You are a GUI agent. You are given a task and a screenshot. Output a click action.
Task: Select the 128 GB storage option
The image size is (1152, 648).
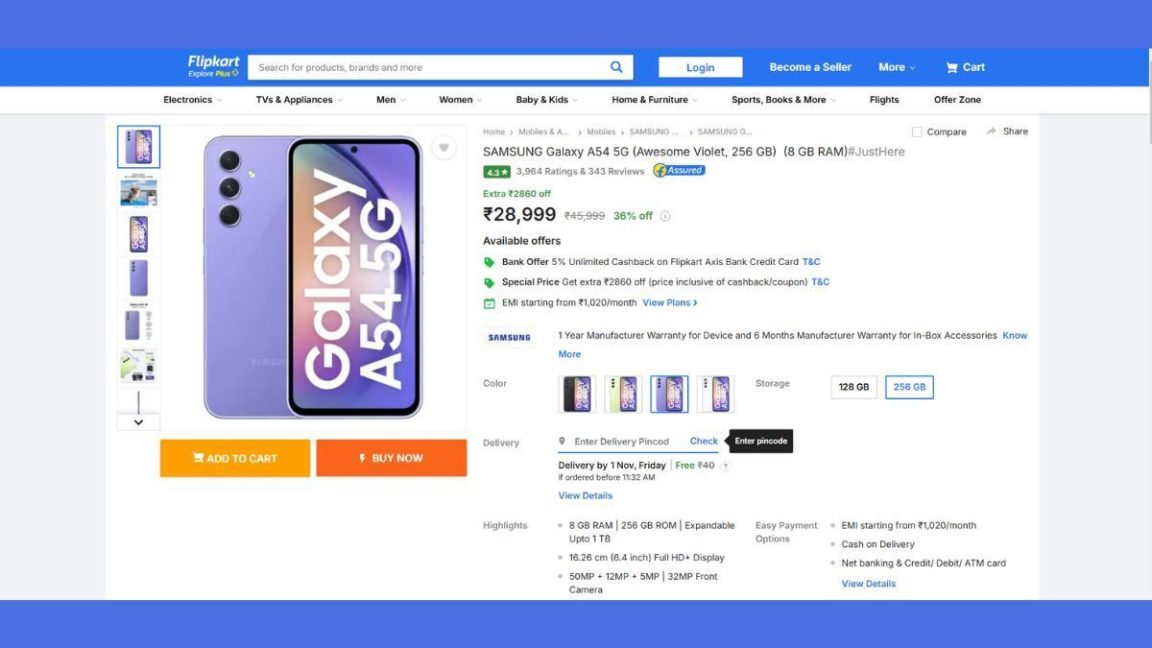click(x=854, y=387)
